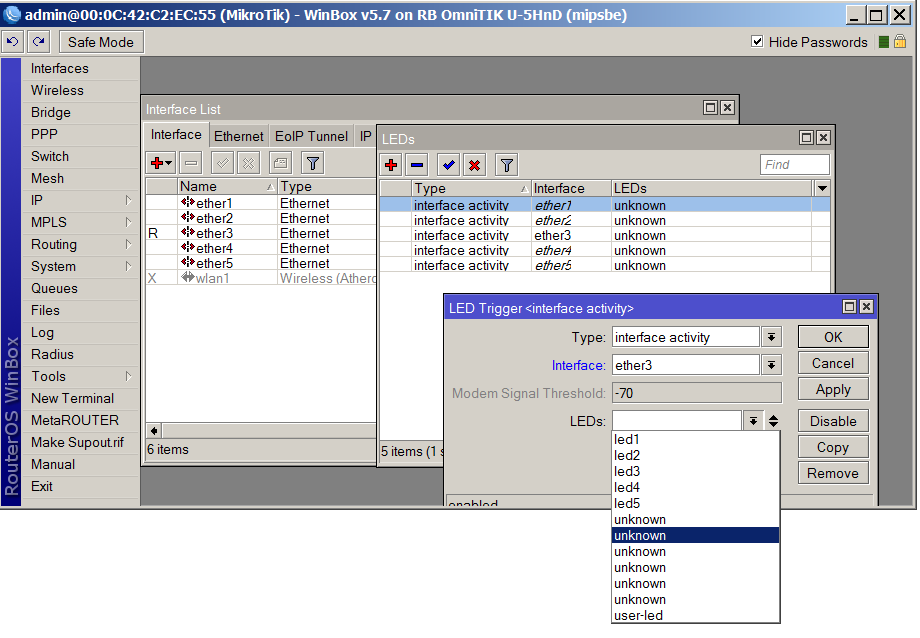Image resolution: width=920 pixels, height=638 pixels.
Task: Click Cancel in LED Trigger dialog
Action: pos(833,363)
